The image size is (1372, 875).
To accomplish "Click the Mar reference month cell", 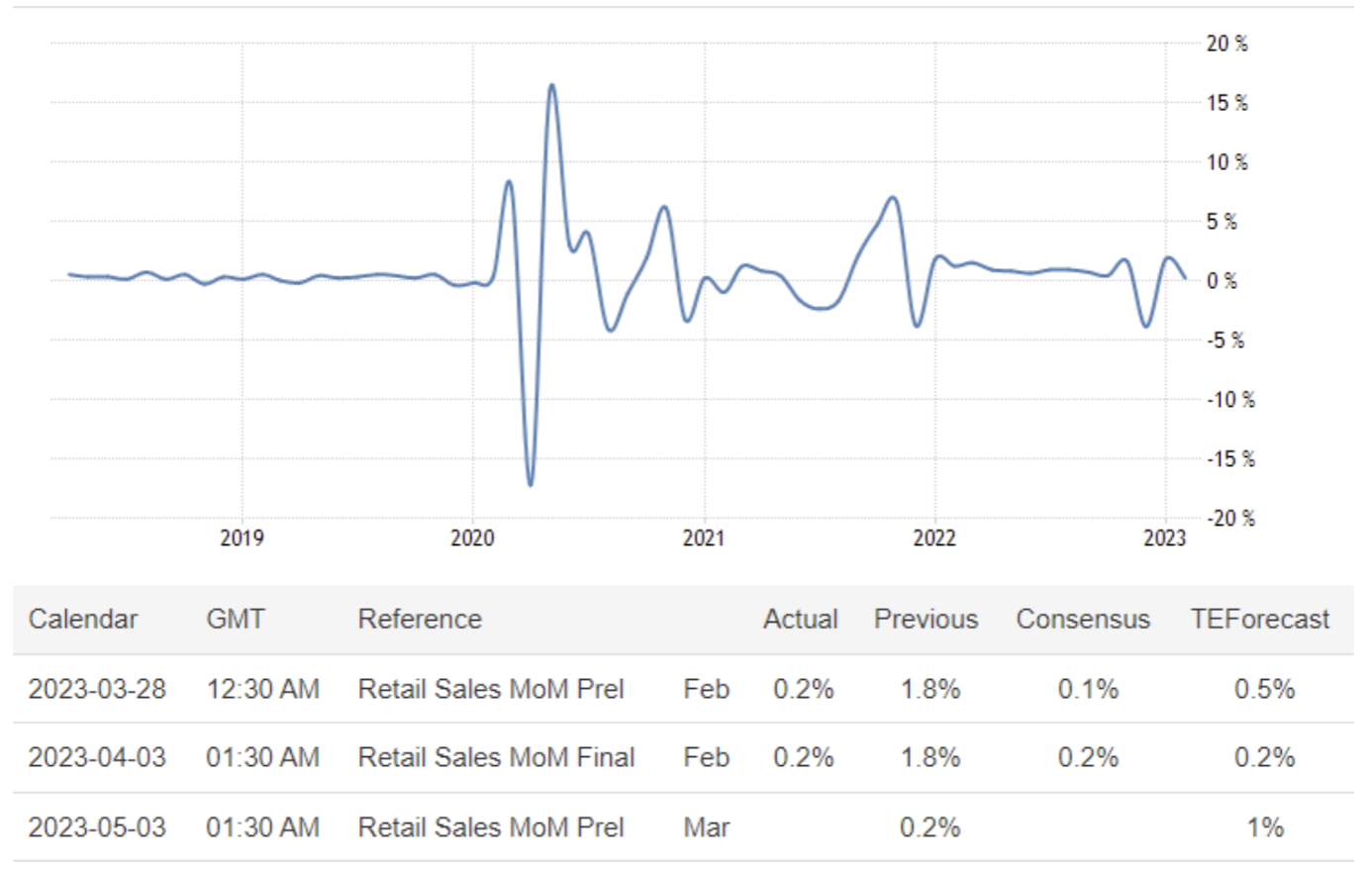I will coord(706,827).
